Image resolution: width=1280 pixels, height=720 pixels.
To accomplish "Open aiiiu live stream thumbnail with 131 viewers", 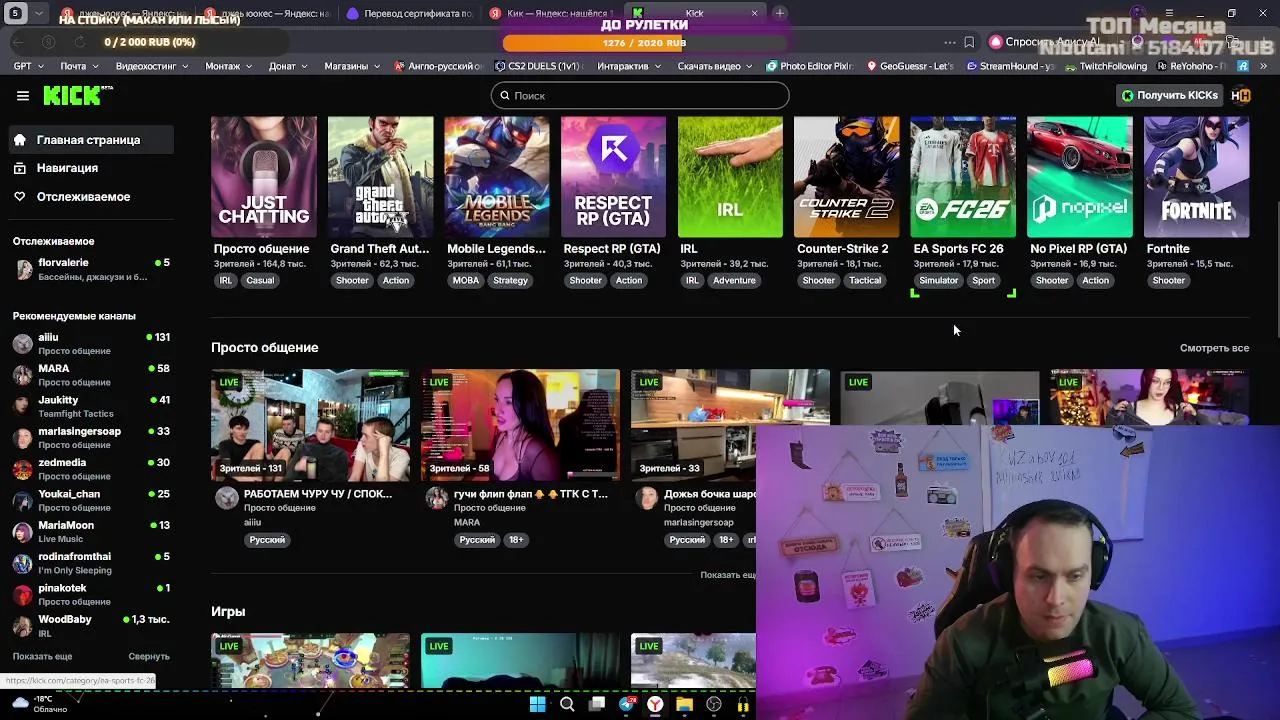I will 310,425.
